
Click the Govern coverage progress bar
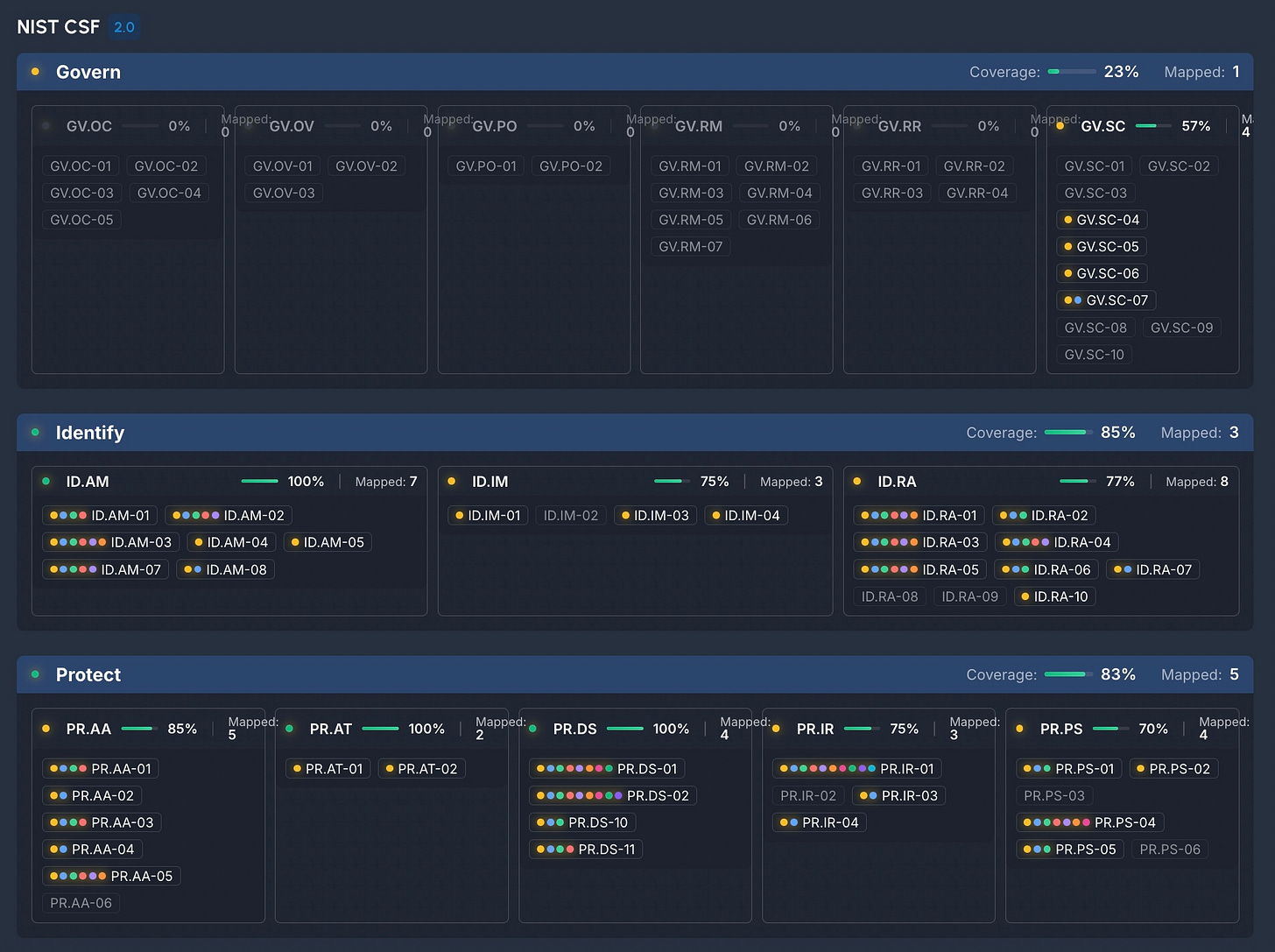click(x=1072, y=72)
